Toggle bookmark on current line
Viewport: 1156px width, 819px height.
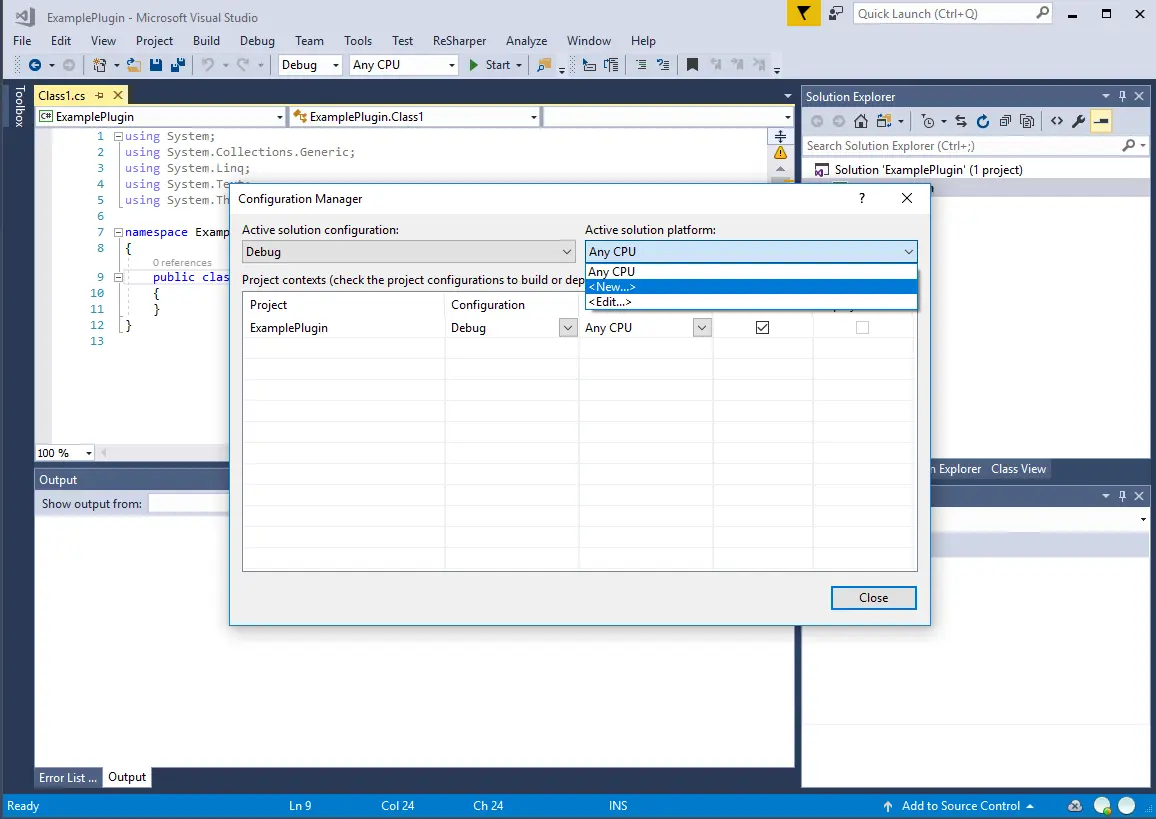(692, 65)
